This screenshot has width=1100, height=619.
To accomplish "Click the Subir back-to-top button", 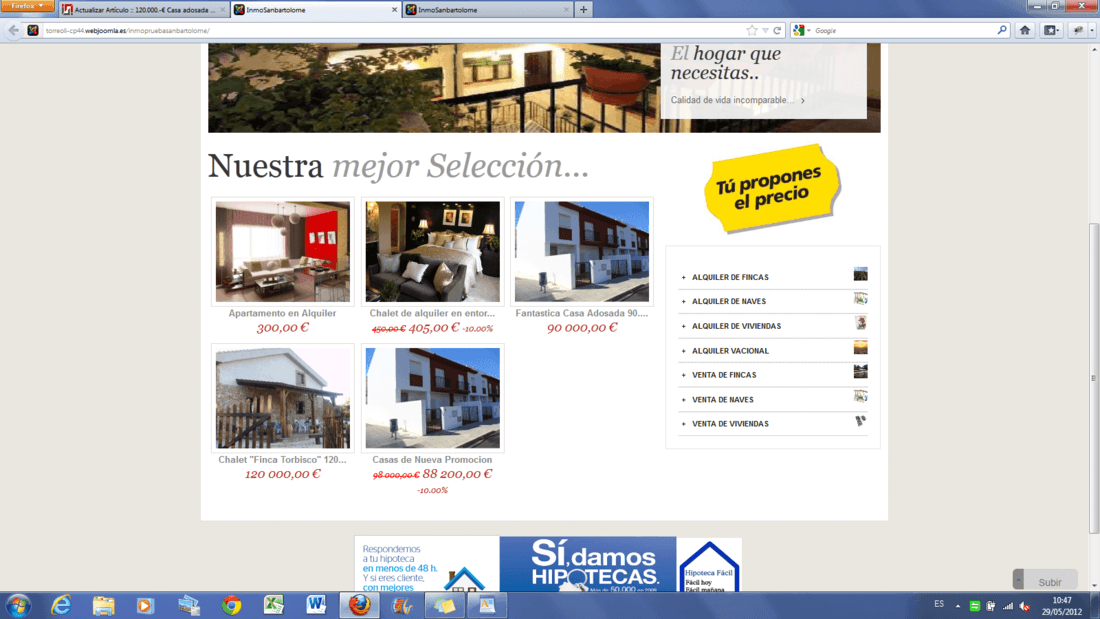I will coord(1045,580).
